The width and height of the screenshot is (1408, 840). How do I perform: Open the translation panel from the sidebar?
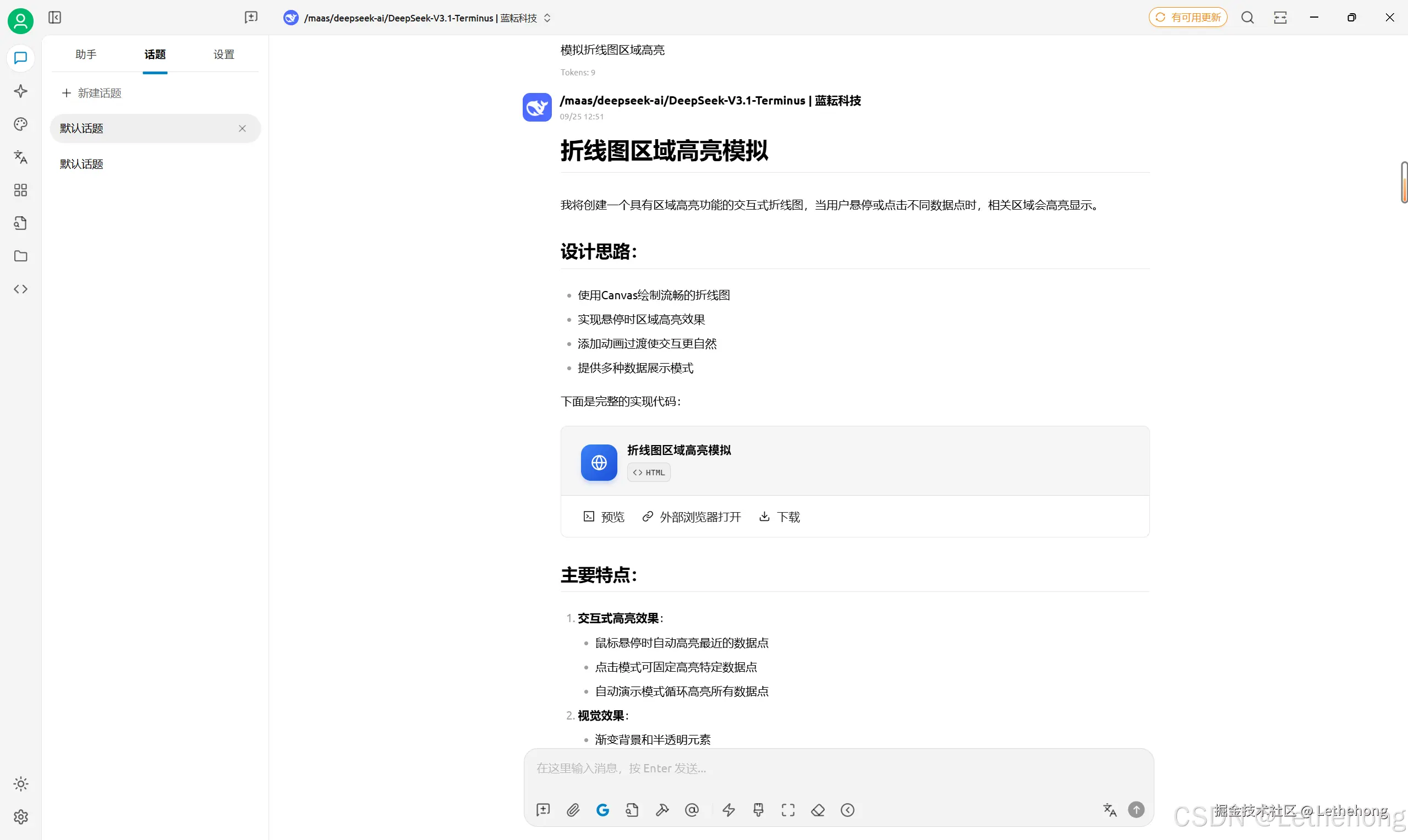coord(20,157)
